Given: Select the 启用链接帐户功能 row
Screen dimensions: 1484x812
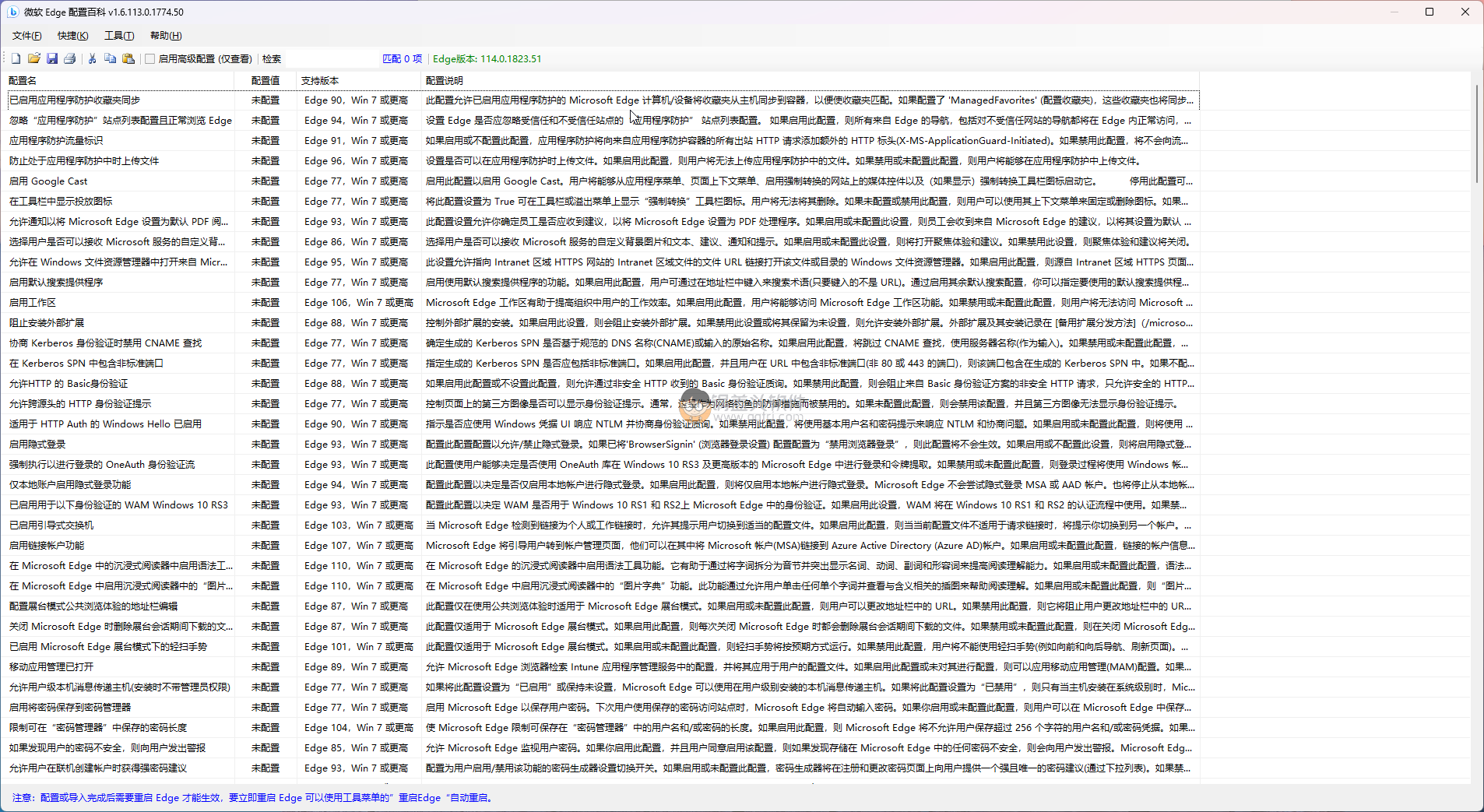Looking at the screenshot, I should (603, 546).
